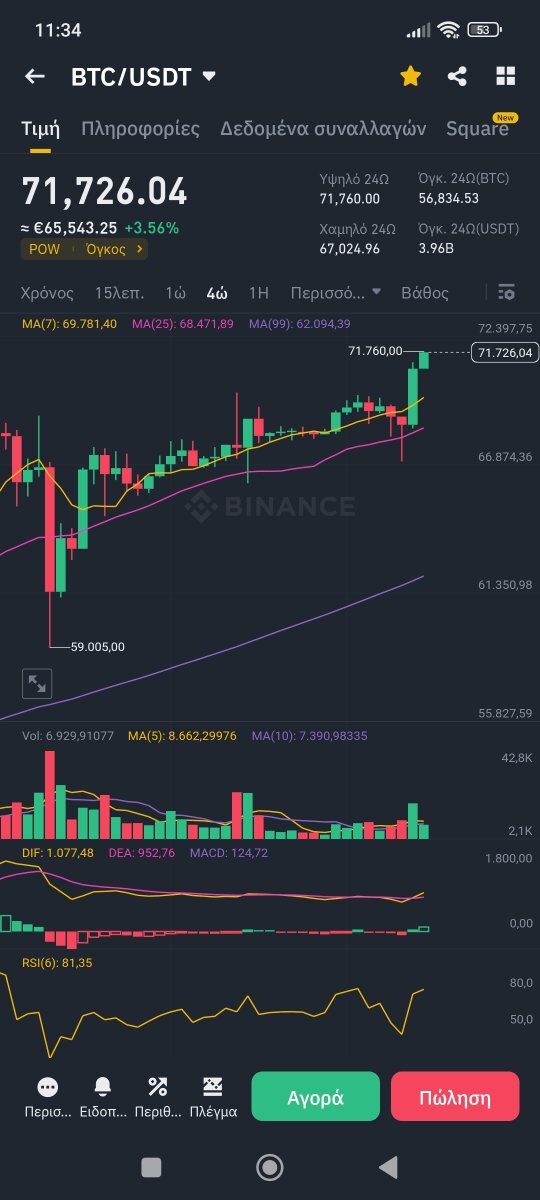The height and width of the screenshot is (1200, 540).
Task: Switch to the Δεδομένα συναλλαγών tab
Action: click(323, 129)
